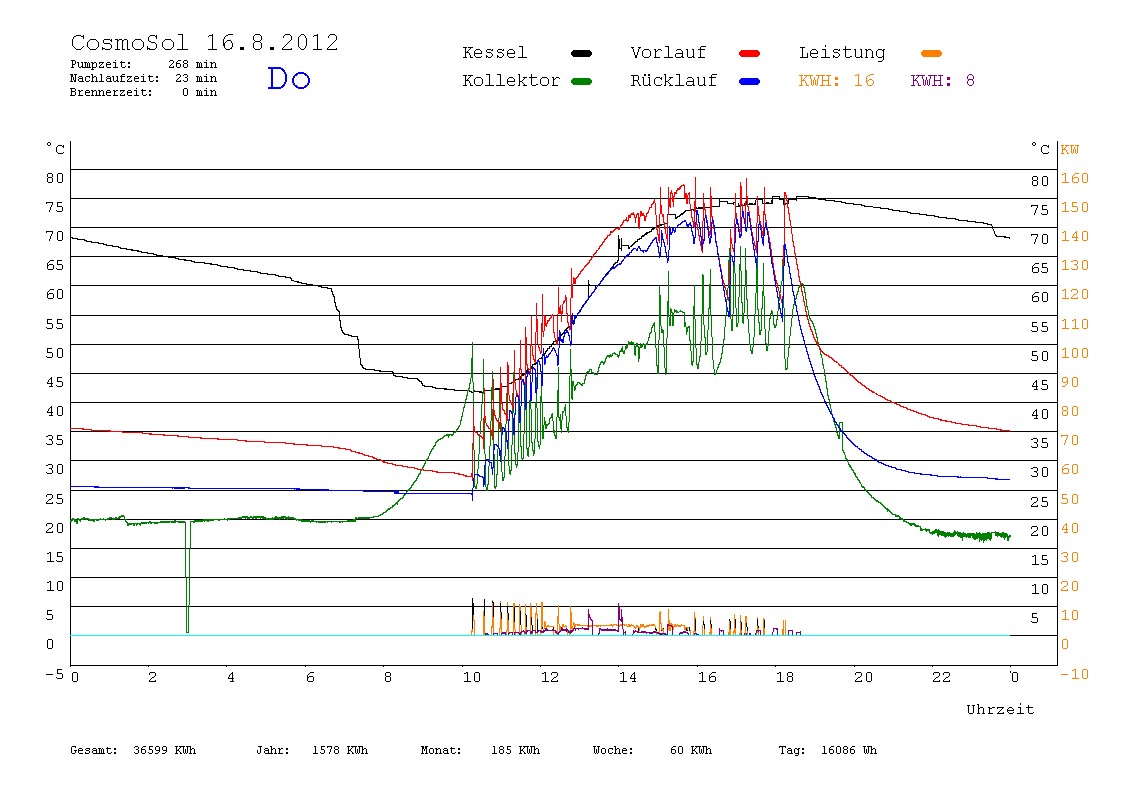Click the left y-axis value -5
The width and height of the screenshot is (1148, 812).
pyautogui.click(x=55, y=674)
